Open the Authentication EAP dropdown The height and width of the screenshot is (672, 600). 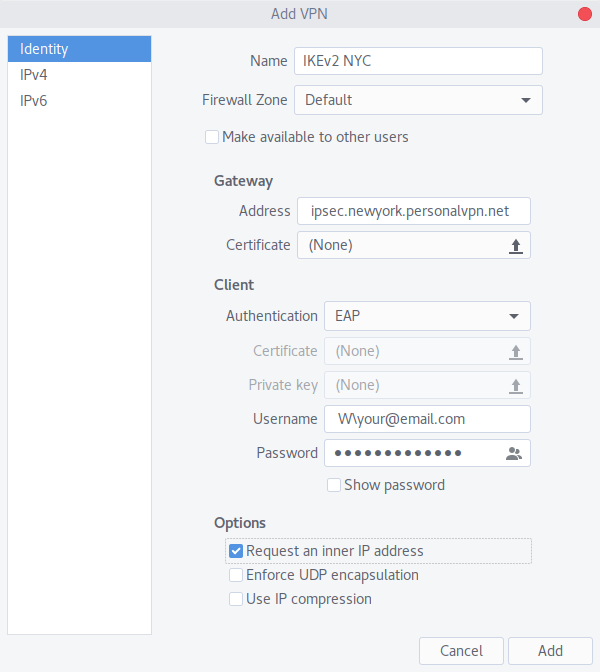[x=427, y=316]
